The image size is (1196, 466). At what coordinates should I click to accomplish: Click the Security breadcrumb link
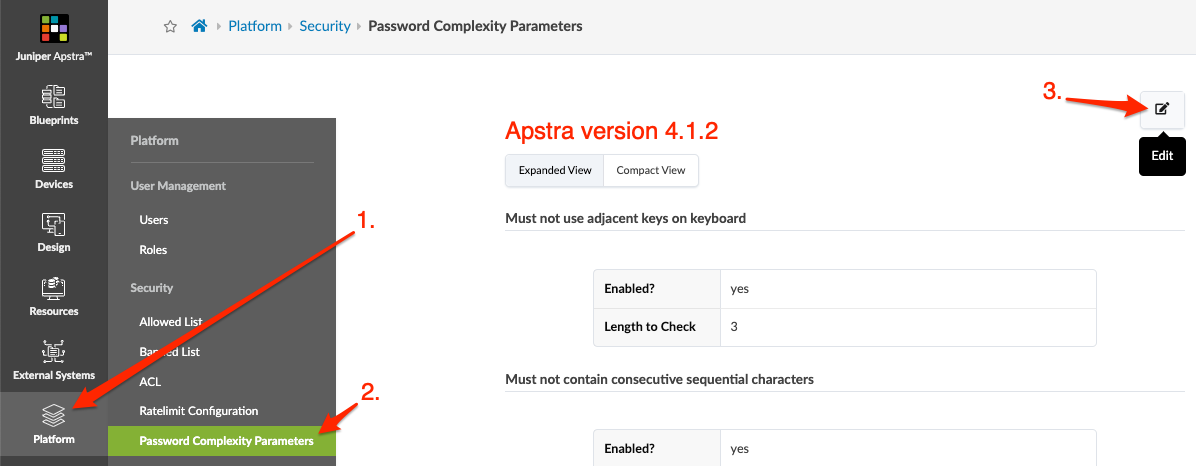[x=325, y=26]
